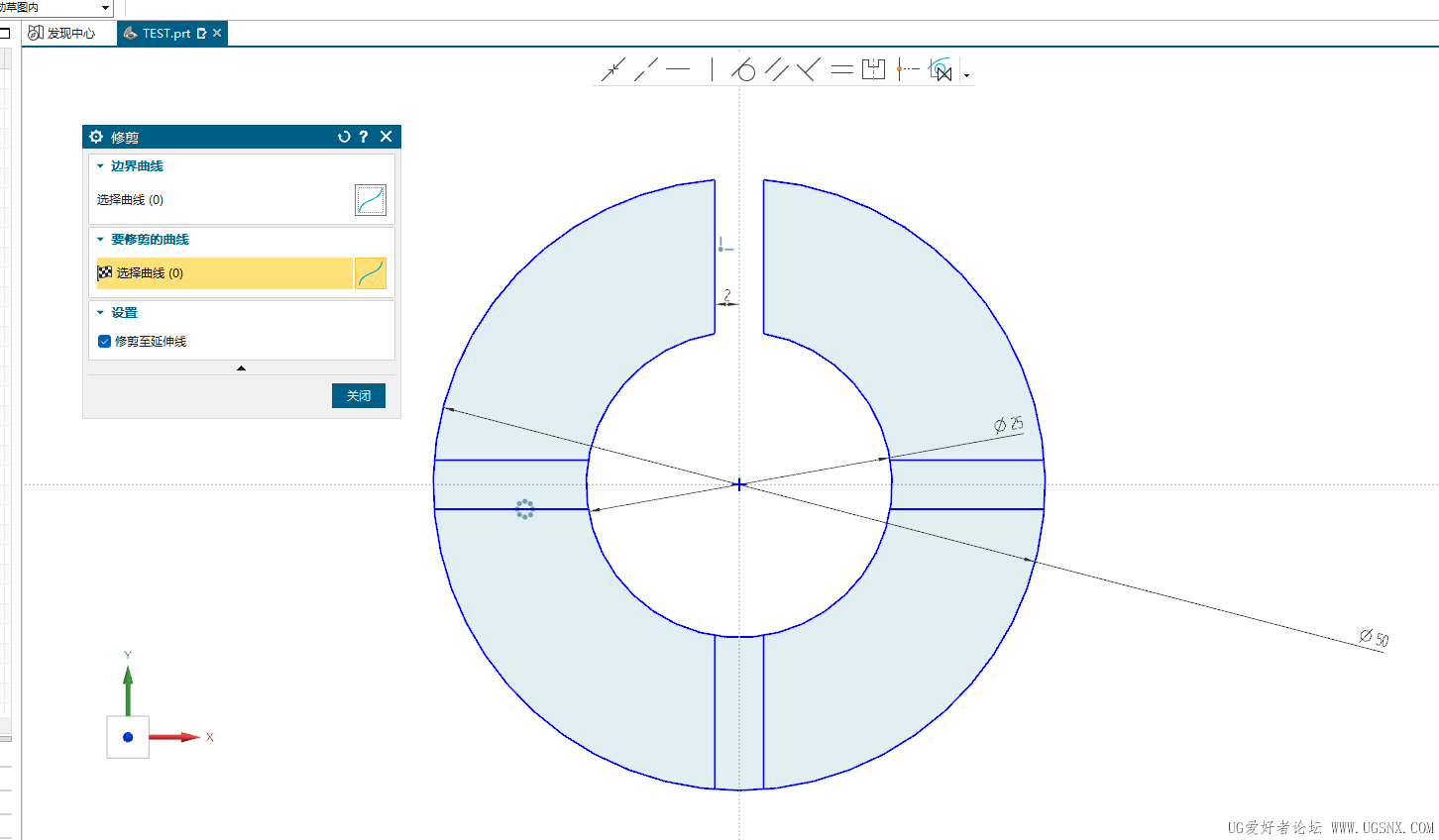Click the X axis of the view triad
Image resolution: width=1439 pixels, height=840 pixels.
[178, 737]
